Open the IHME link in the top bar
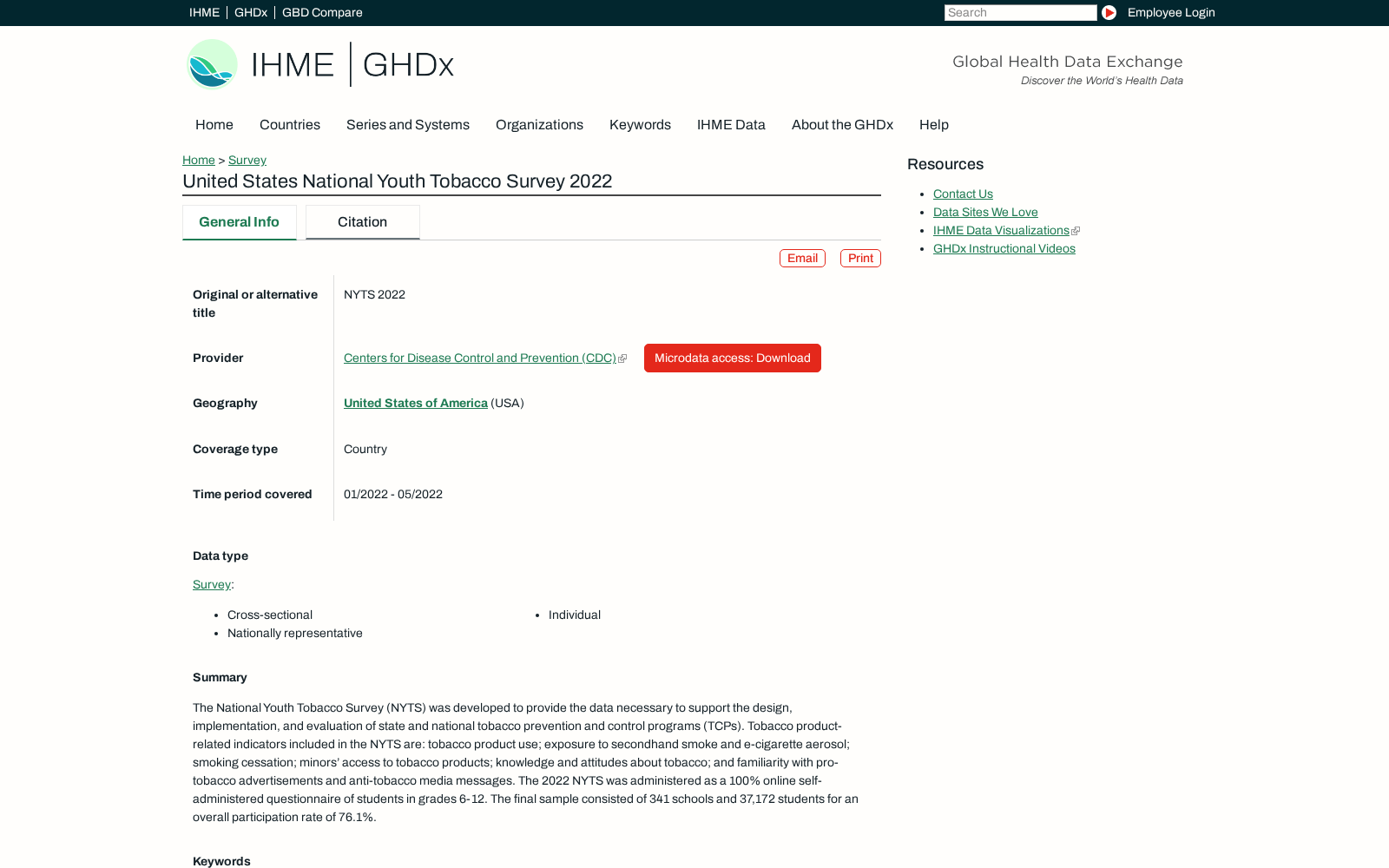Viewport: 1389px width, 868px height. pyautogui.click(x=204, y=12)
